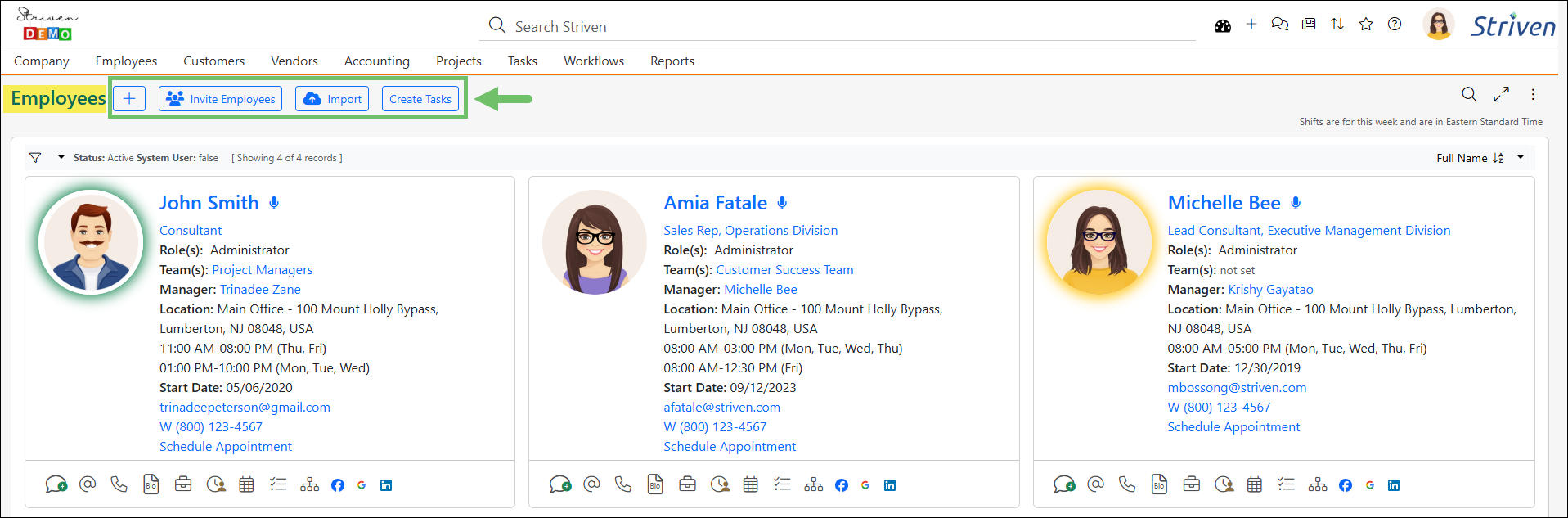Screen dimensions: 1568x518
Task: Click the Search Striven field
Action: point(838,26)
